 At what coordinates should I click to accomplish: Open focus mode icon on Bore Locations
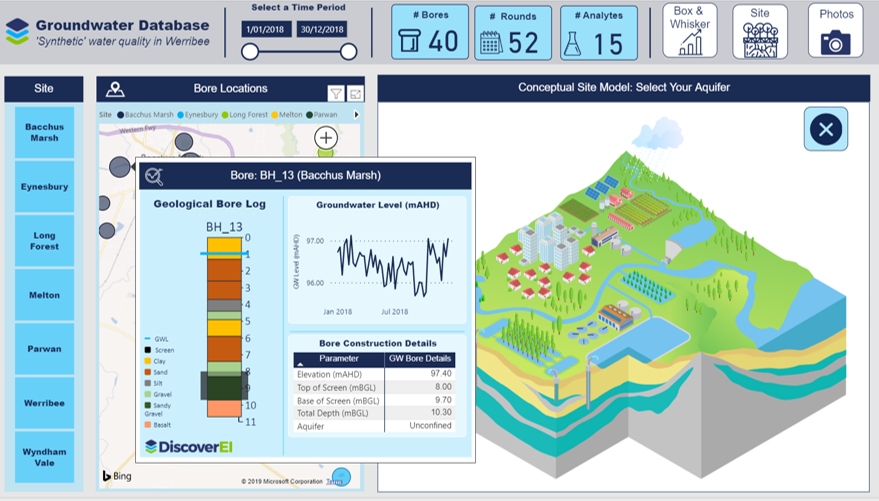point(355,94)
